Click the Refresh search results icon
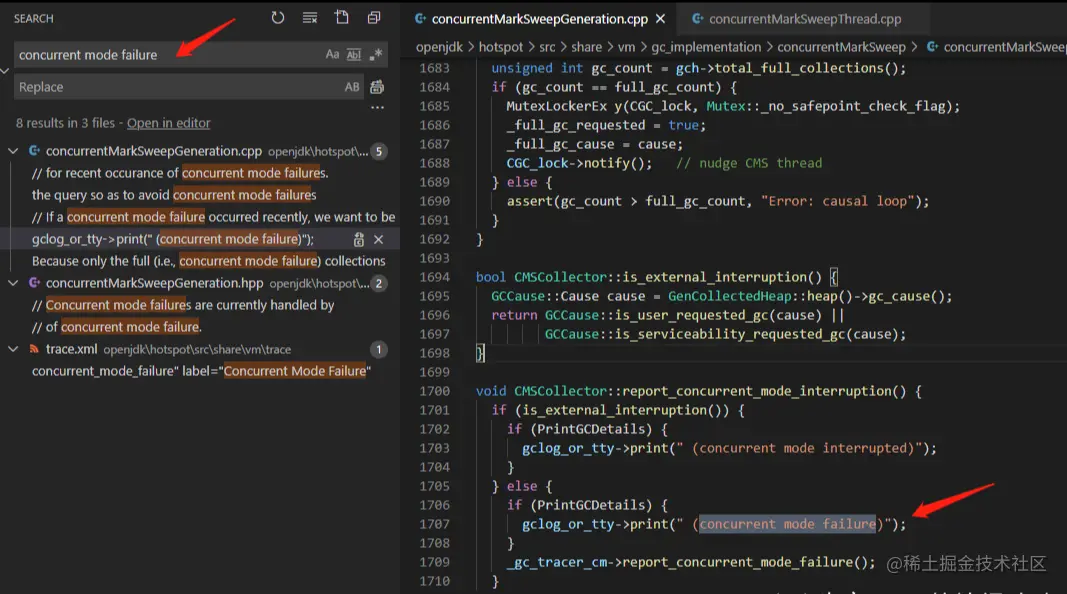The width and height of the screenshot is (1067, 594). tap(278, 18)
